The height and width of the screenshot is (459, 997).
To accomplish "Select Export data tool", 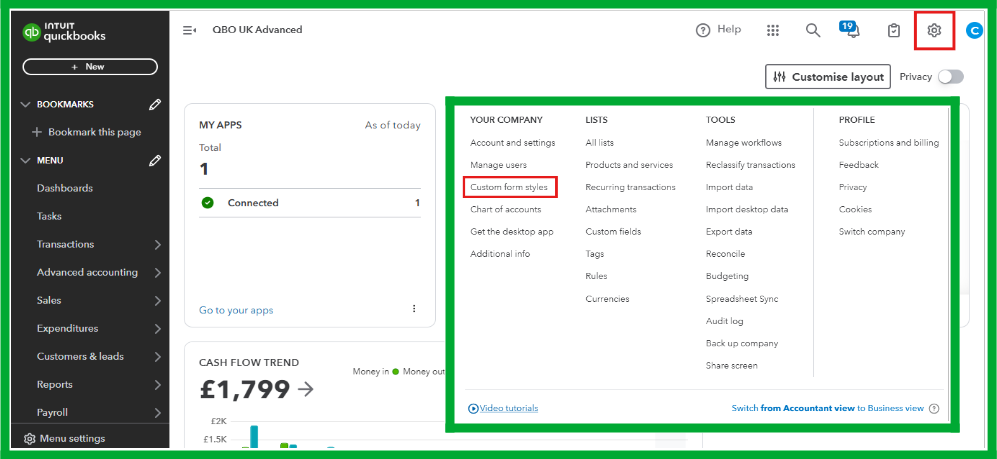I will [x=729, y=232].
